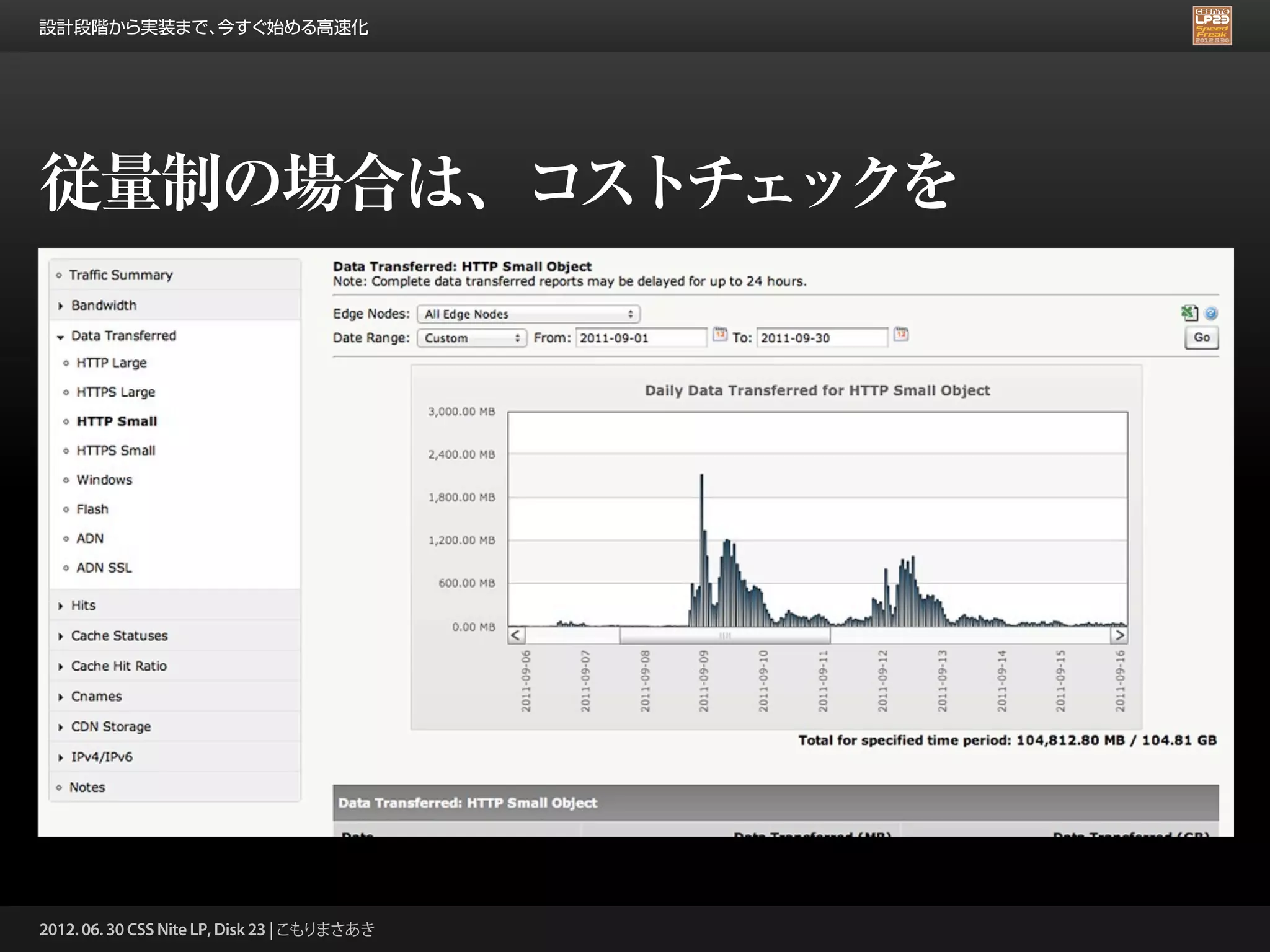Image resolution: width=1270 pixels, height=952 pixels.
Task: Open Traffic Summary in the sidebar
Action: click(x=175, y=275)
